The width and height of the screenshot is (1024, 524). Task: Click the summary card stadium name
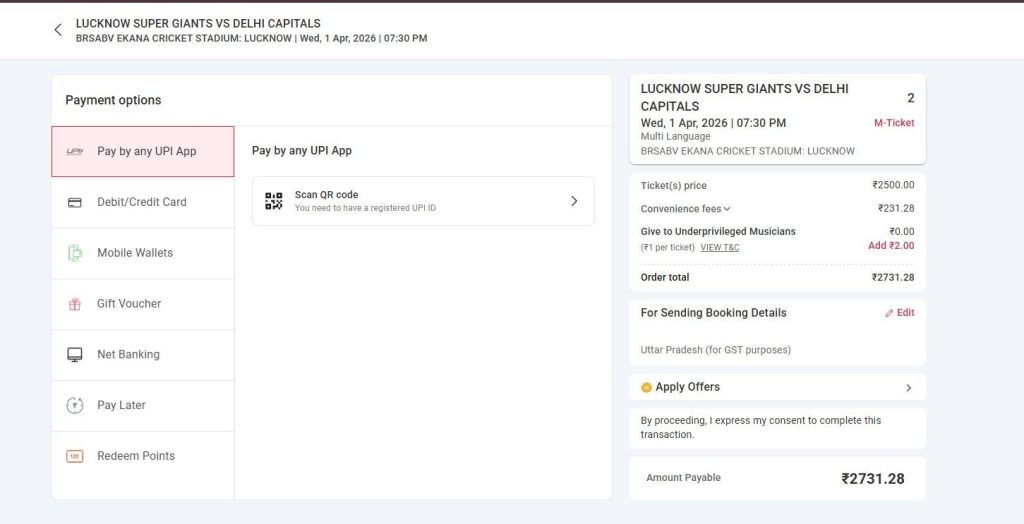[x=747, y=151]
